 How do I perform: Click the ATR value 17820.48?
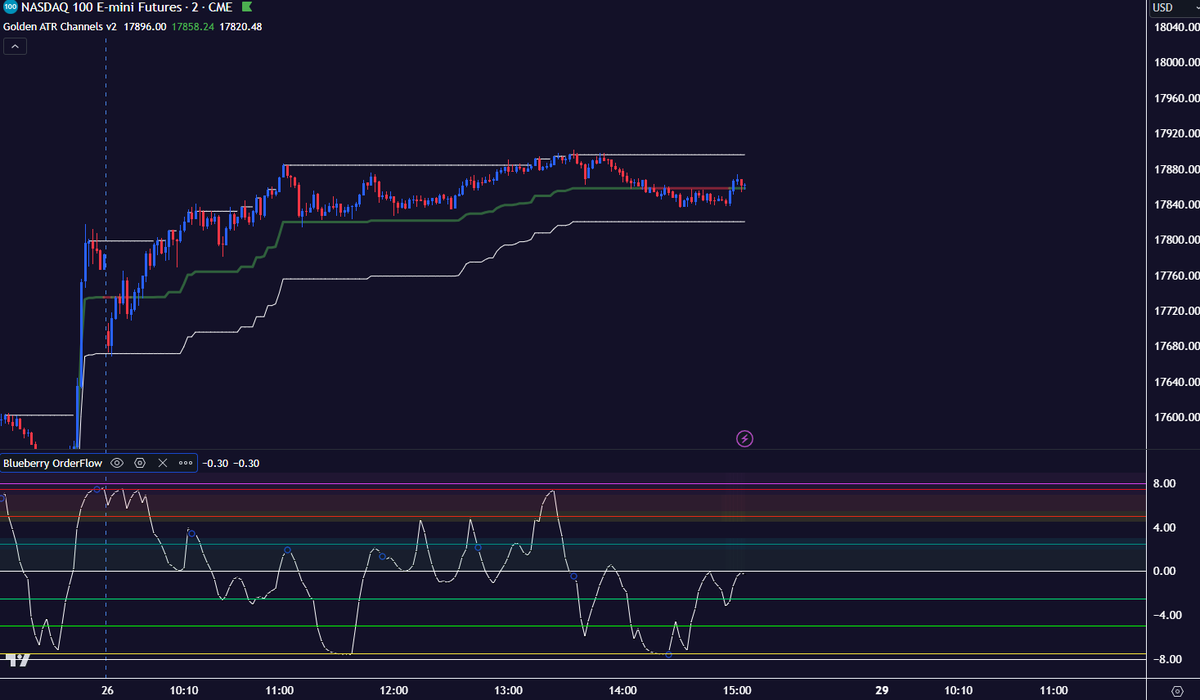[241, 27]
